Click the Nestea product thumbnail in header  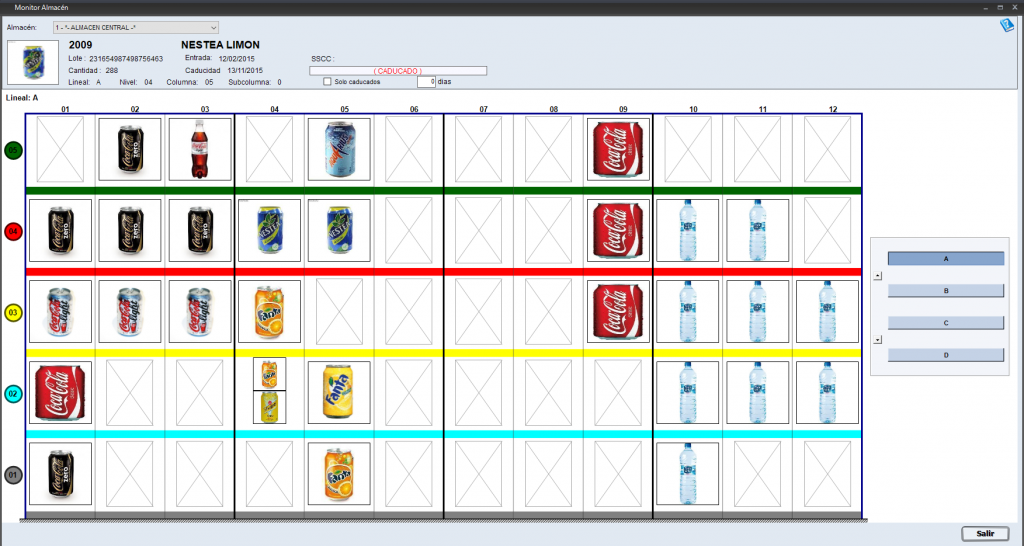(x=33, y=62)
